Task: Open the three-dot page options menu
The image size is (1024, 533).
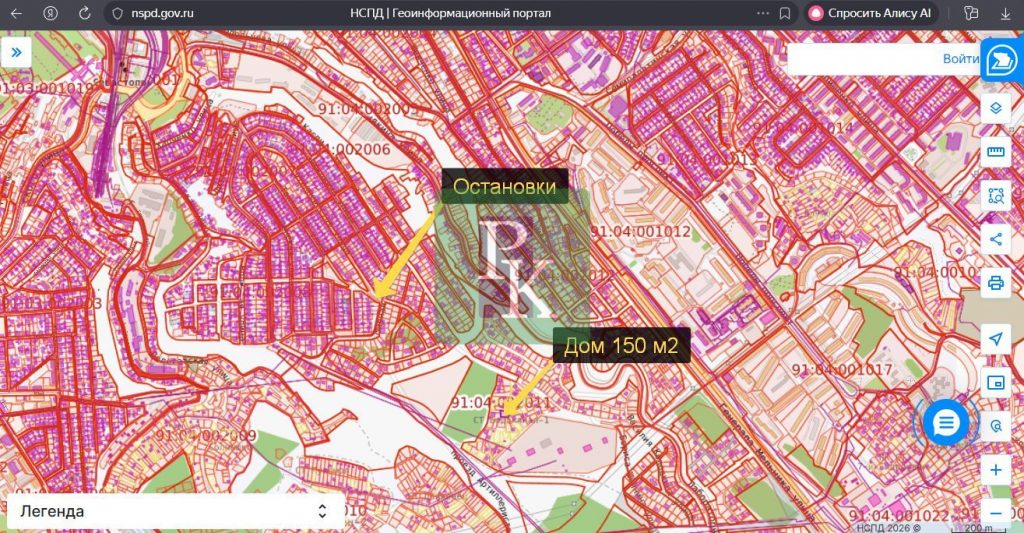Action: [x=764, y=14]
